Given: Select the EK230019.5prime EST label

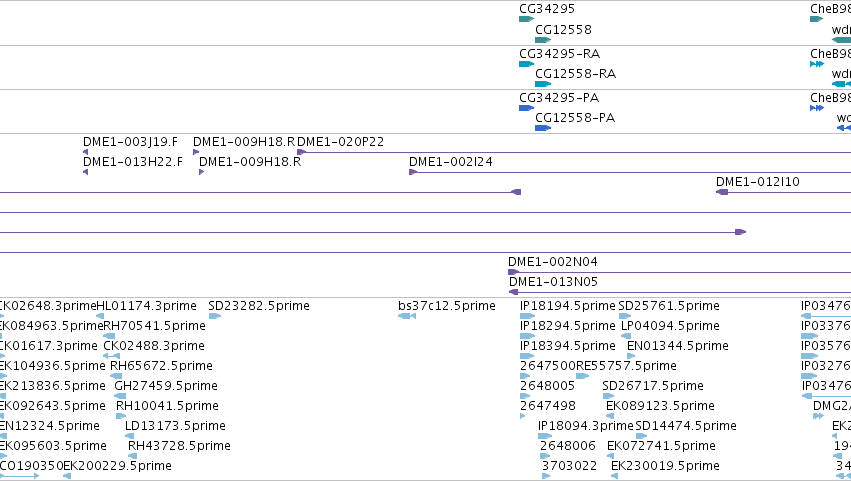Looking at the screenshot, I should point(665,466).
